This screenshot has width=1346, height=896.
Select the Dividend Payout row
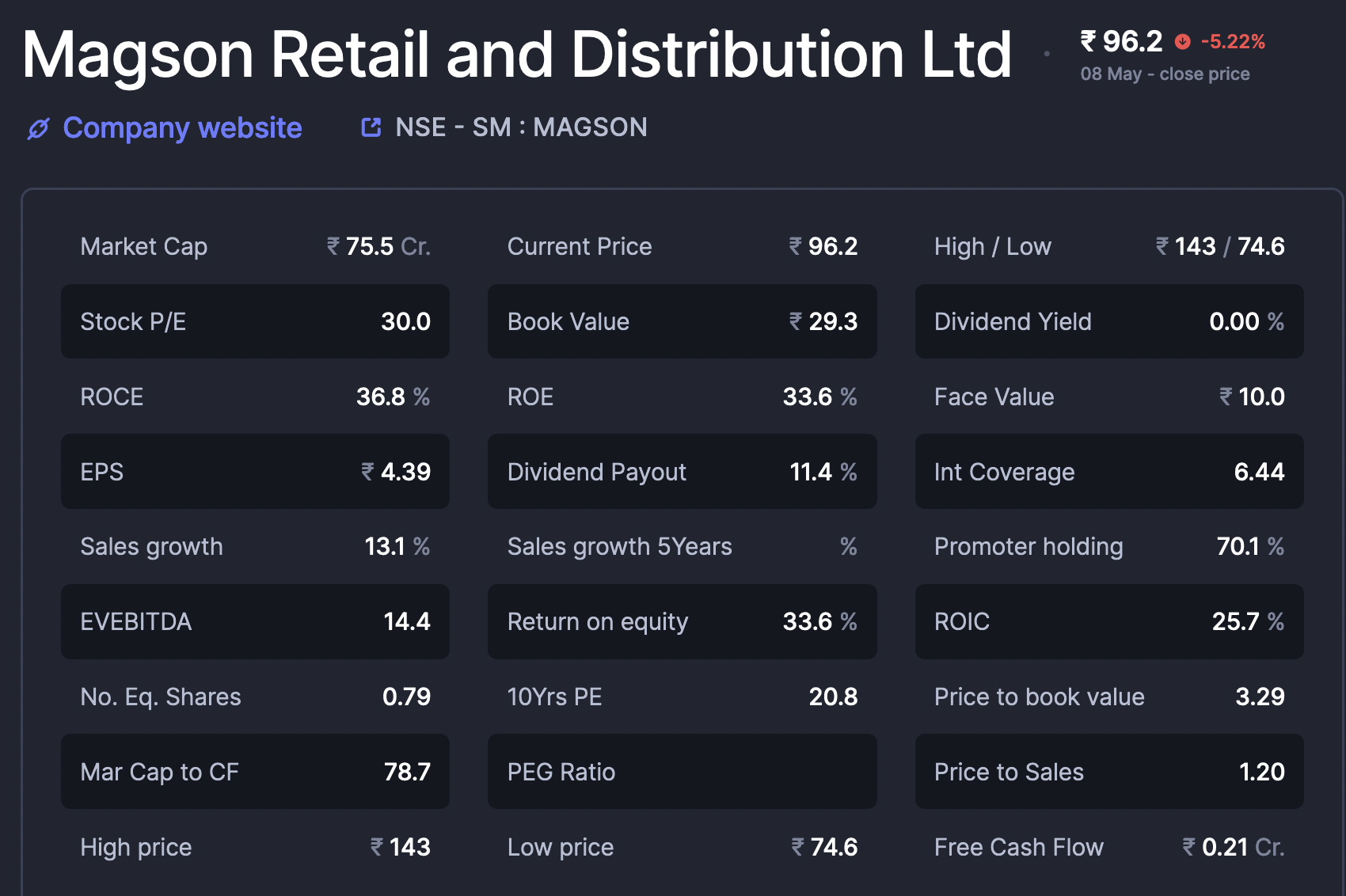682,472
